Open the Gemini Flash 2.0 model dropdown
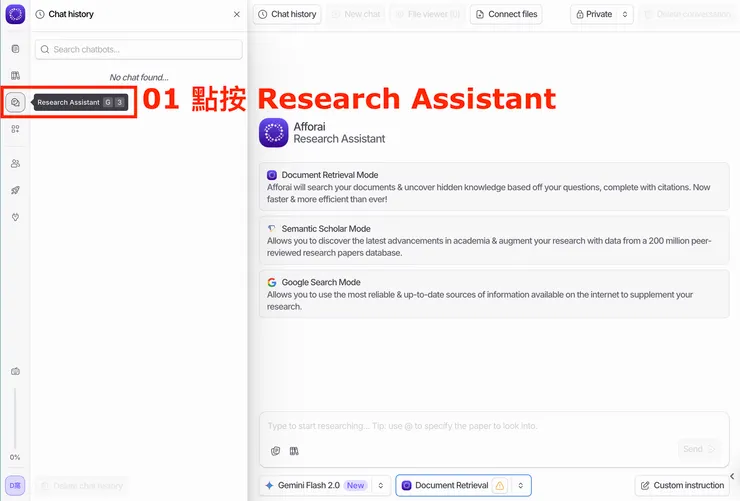The width and height of the screenshot is (740, 501). coord(325,485)
